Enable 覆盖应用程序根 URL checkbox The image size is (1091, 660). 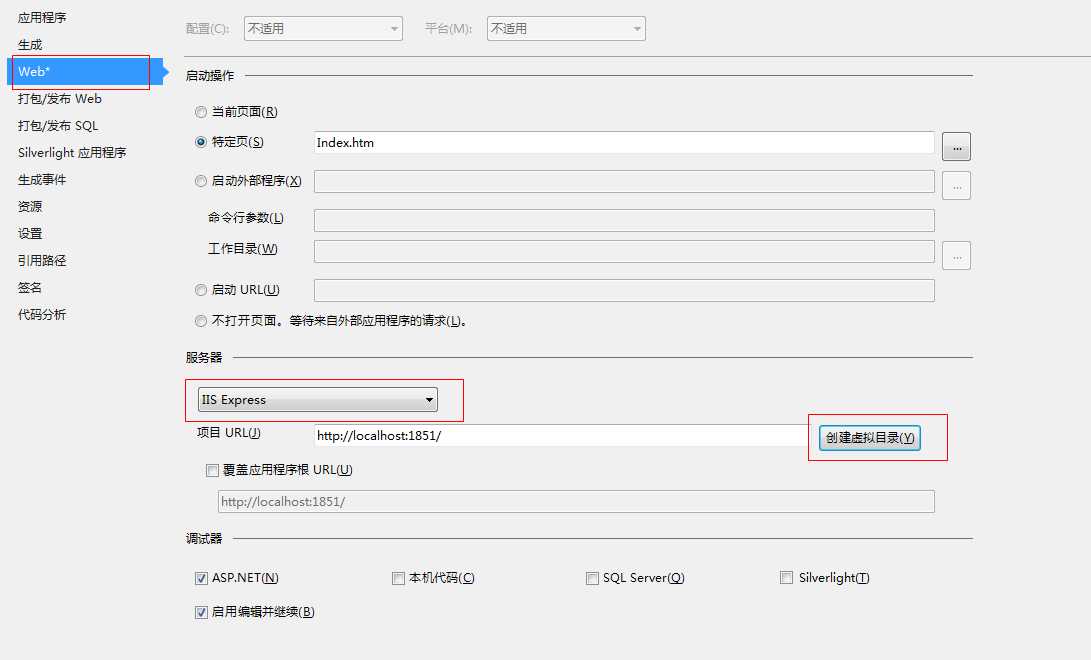tap(212, 471)
